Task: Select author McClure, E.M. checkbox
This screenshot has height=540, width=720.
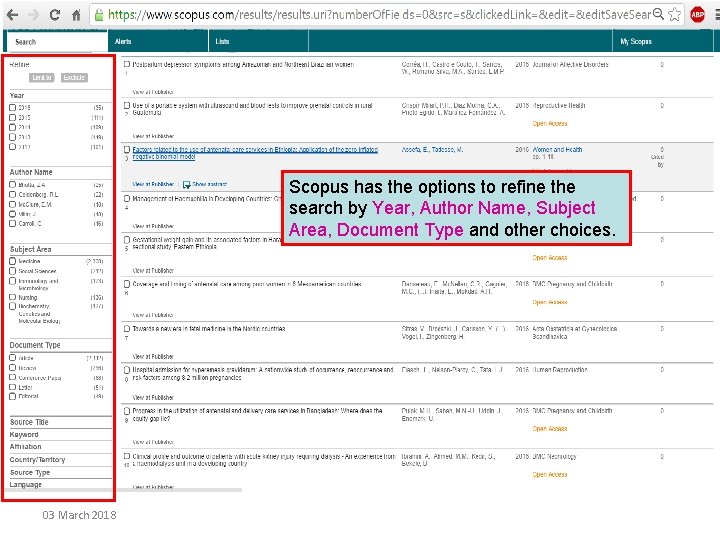Action: [13, 204]
